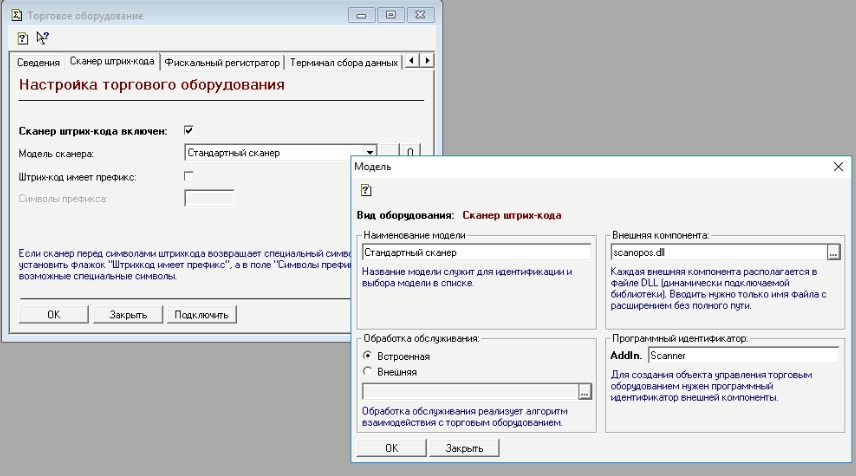Select the Встроенная radio button
The image size is (856, 476).
pos(368,355)
